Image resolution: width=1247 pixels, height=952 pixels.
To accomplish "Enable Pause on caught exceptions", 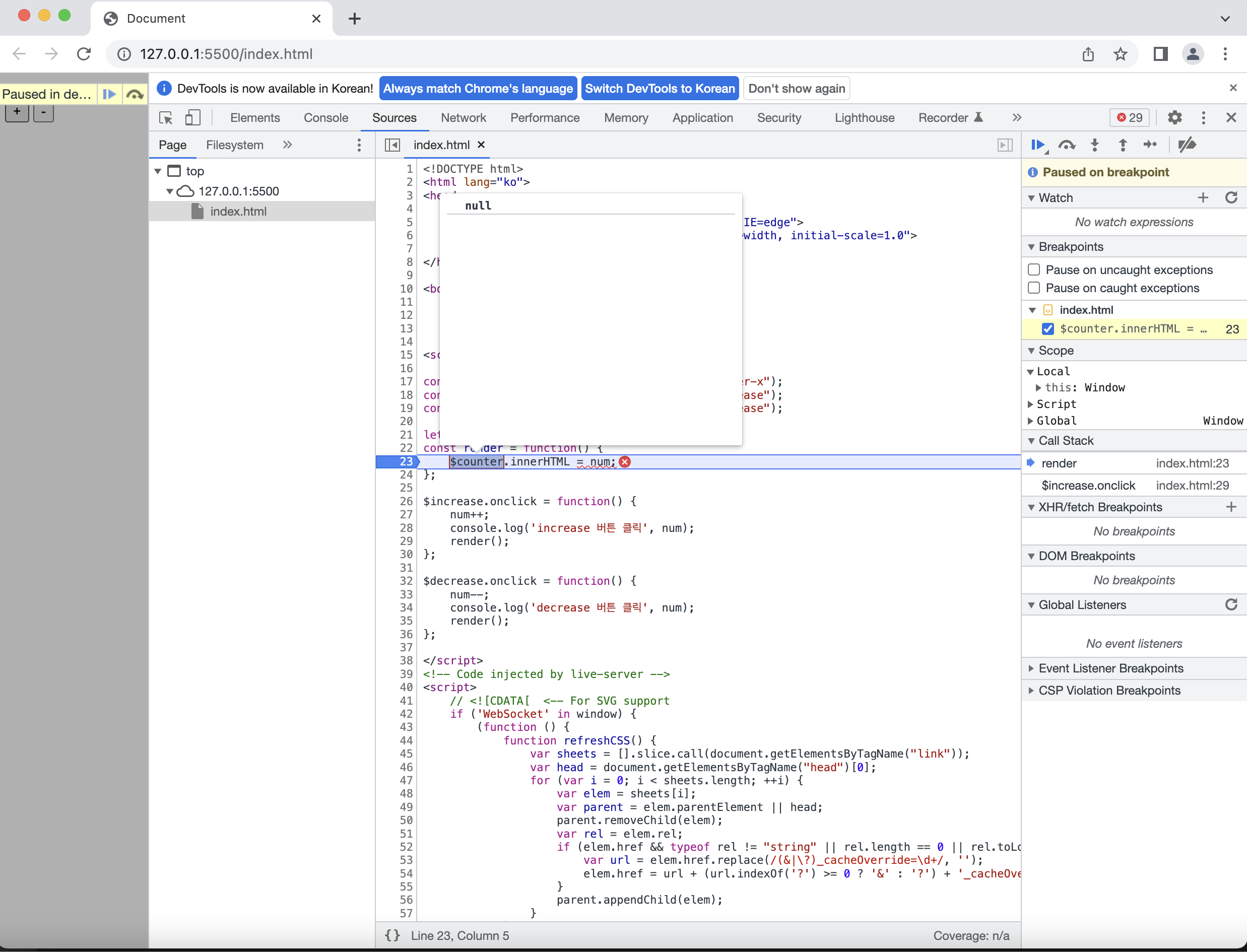I will point(1034,288).
